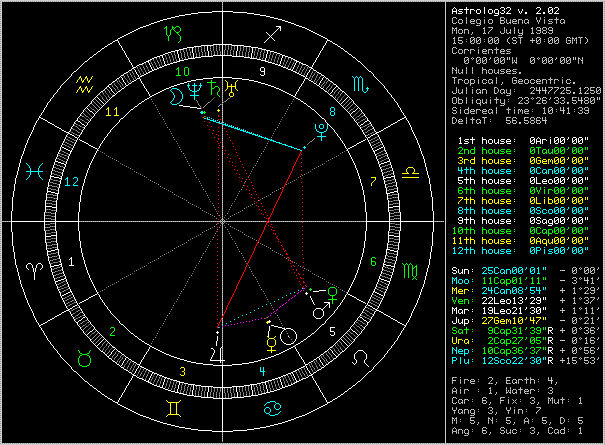Click the Mer 24Can08'54" position row
Image resolution: width=605 pixels, height=445 pixels.
point(526,291)
